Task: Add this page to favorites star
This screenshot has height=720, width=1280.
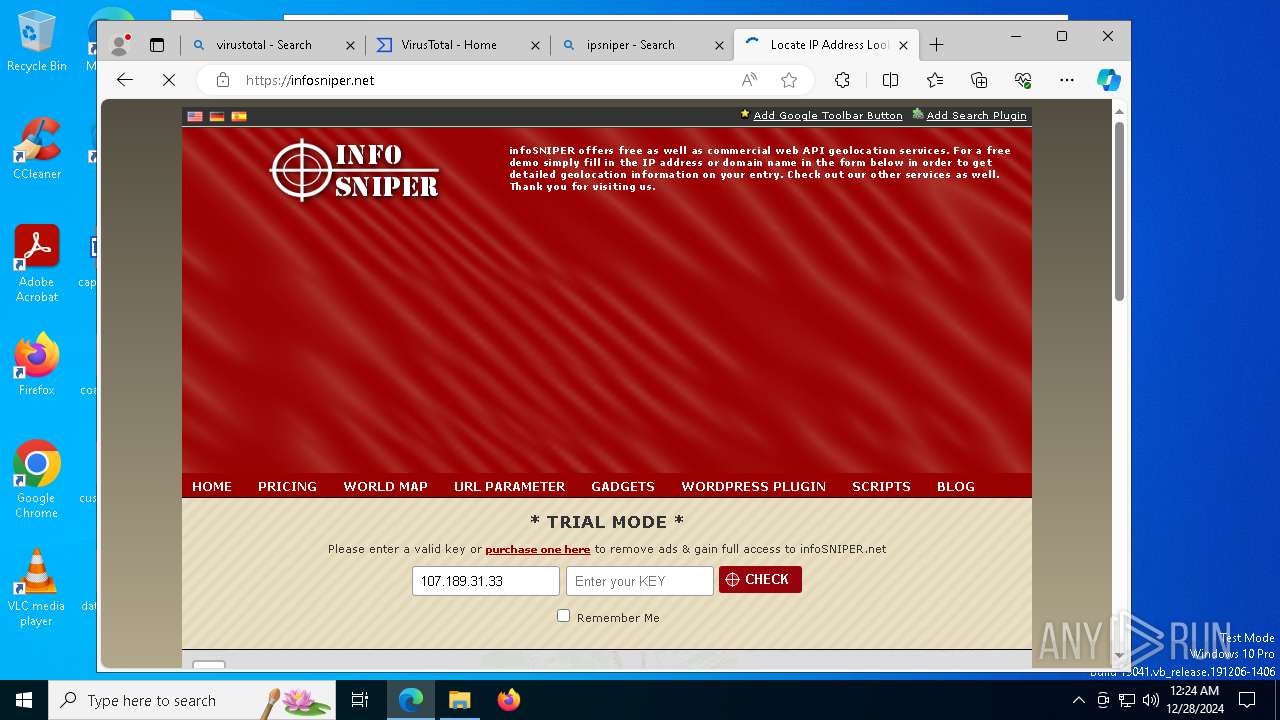Action: click(x=789, y=80)
